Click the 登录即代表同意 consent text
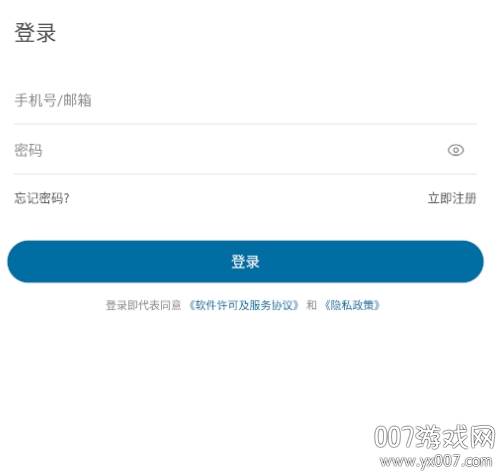Screen dimensions: 503x475 pos(143,305)
